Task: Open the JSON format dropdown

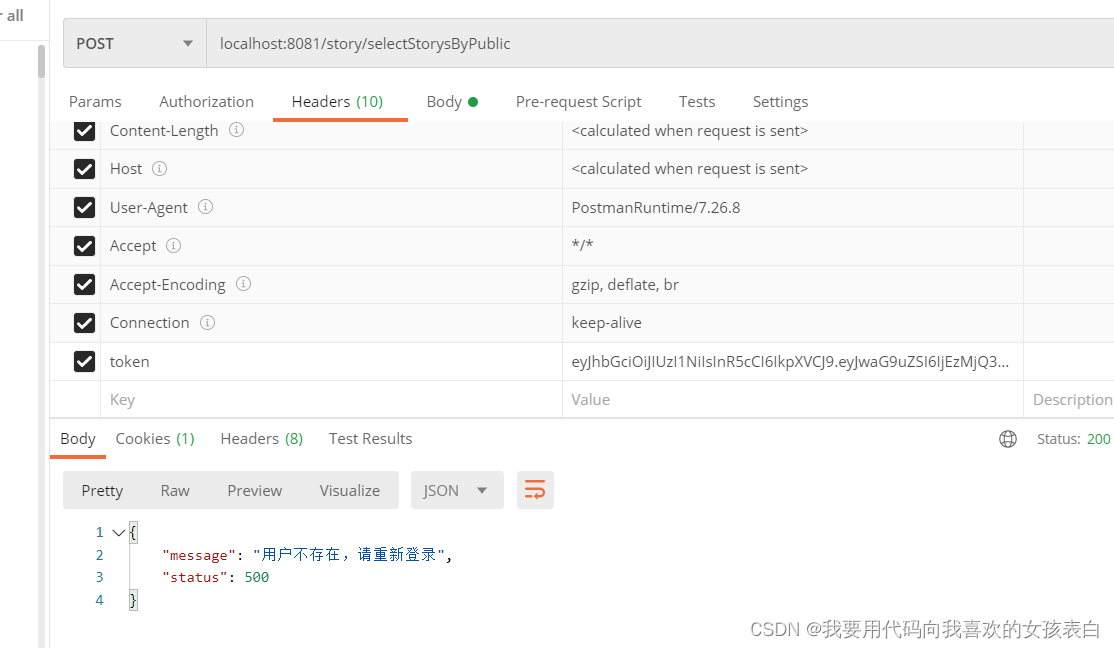Action: pyautogui.click(x=456, y=490)
